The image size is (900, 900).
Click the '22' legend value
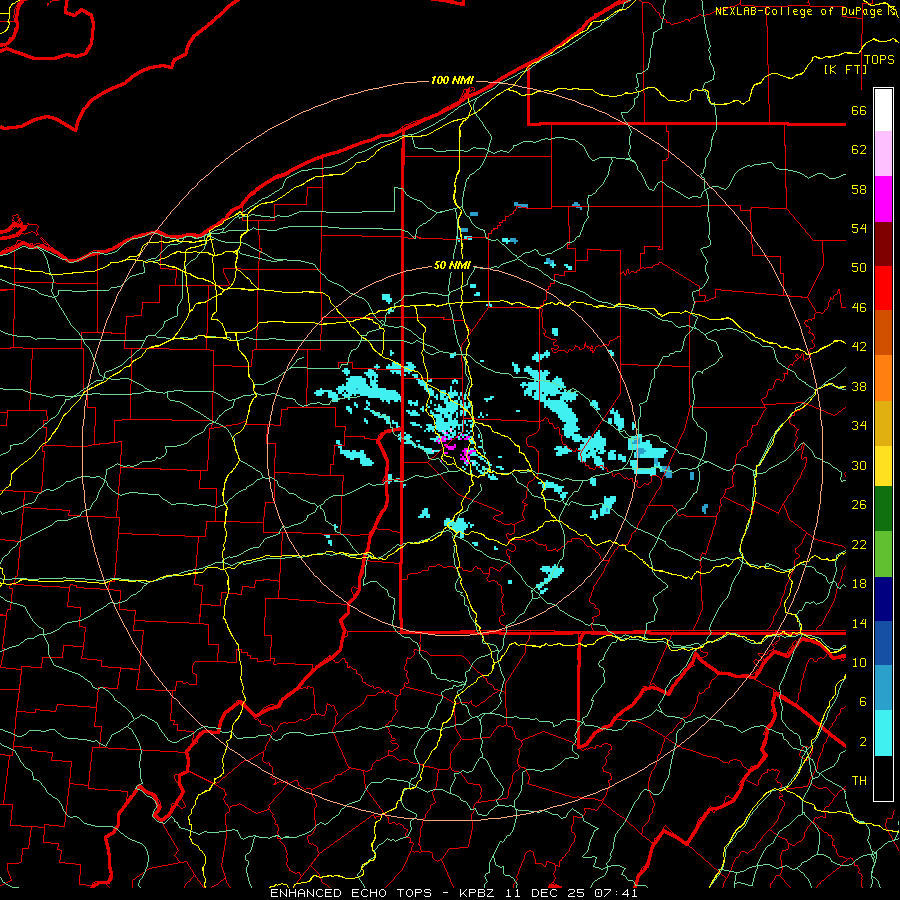(859, 544)
